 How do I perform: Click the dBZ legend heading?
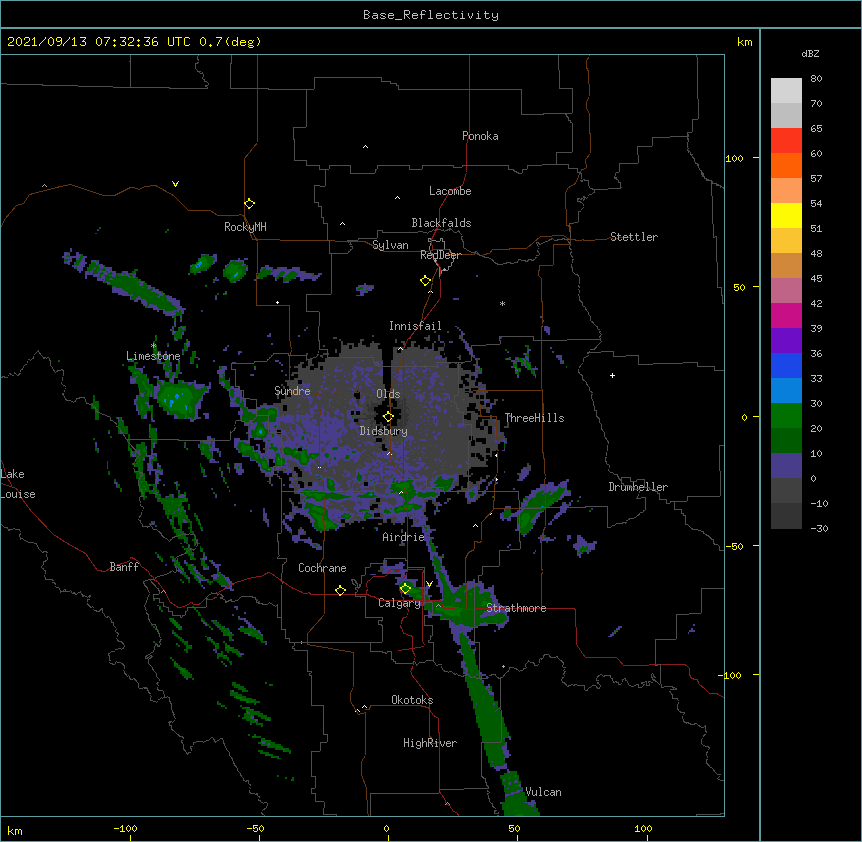810,53
